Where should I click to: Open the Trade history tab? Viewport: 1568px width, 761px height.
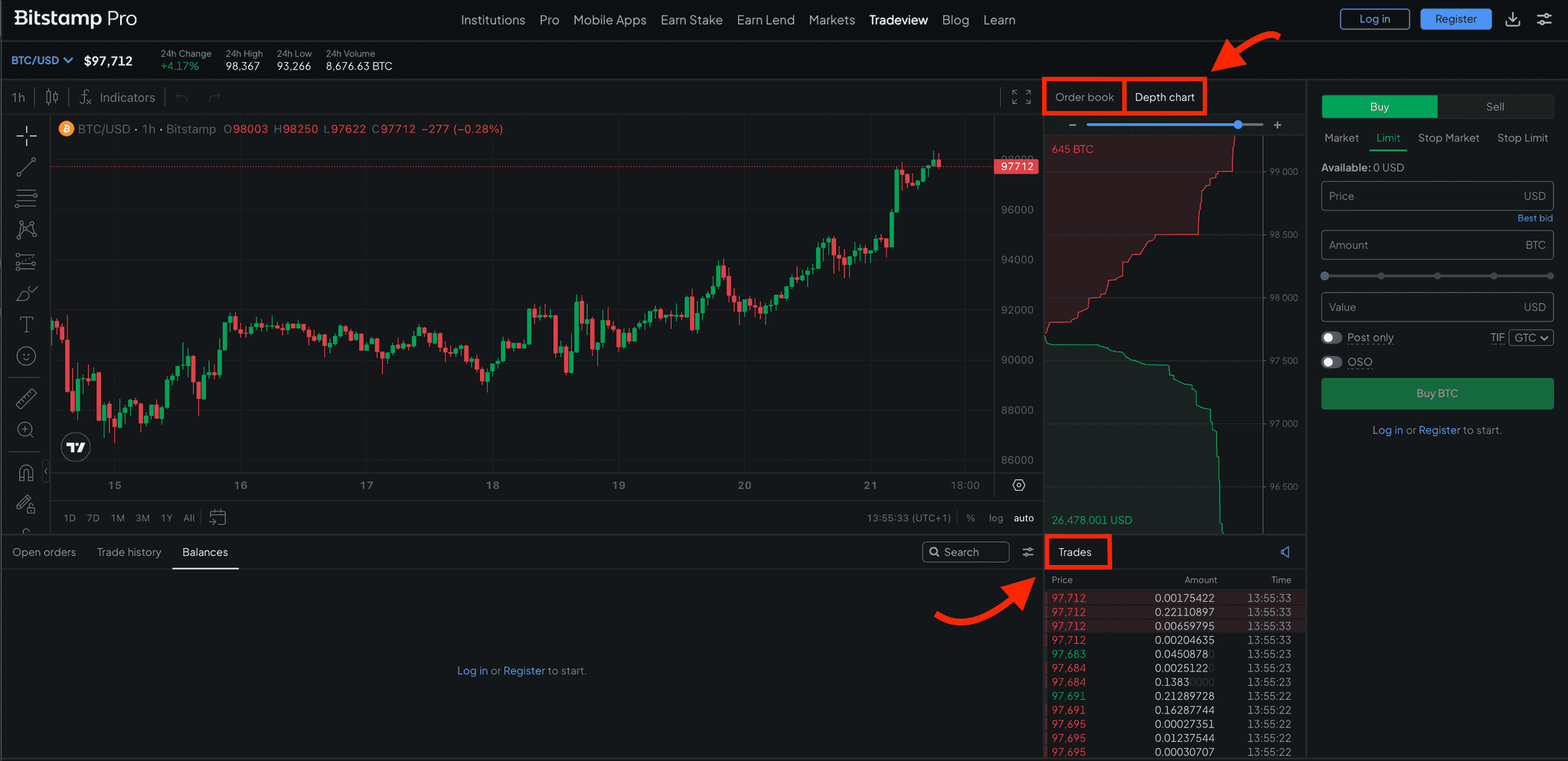[x=129, y=551]
